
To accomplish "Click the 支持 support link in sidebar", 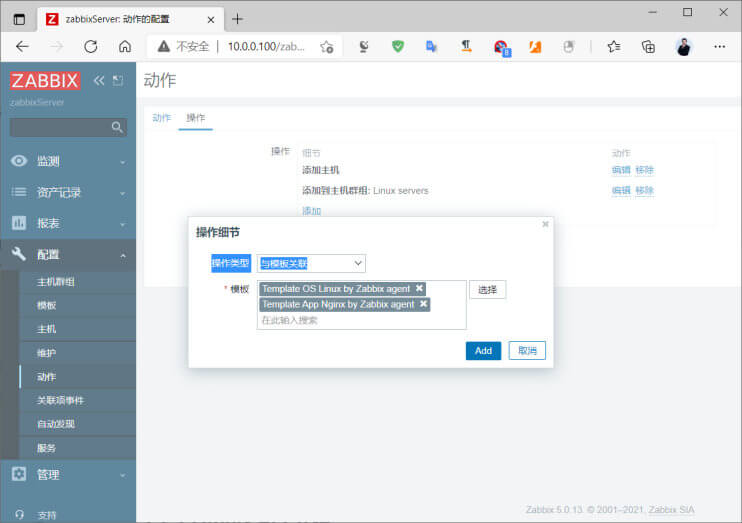I will coord(47,515).
